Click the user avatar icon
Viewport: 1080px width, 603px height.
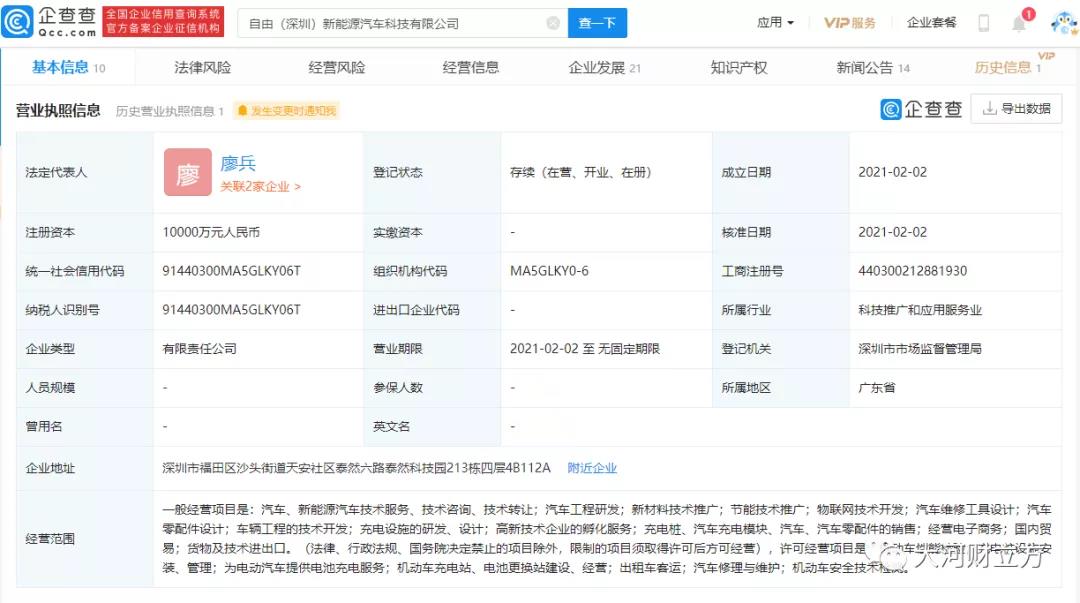point(1061,23)
